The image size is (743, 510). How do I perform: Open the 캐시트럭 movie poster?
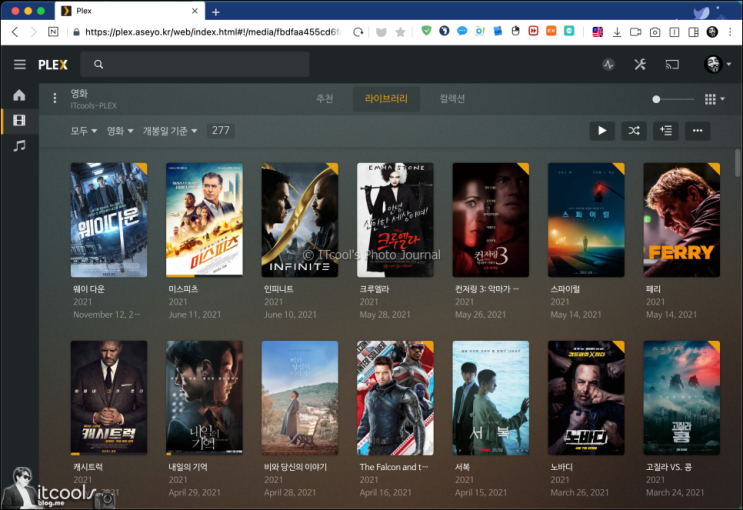[109, 398]
